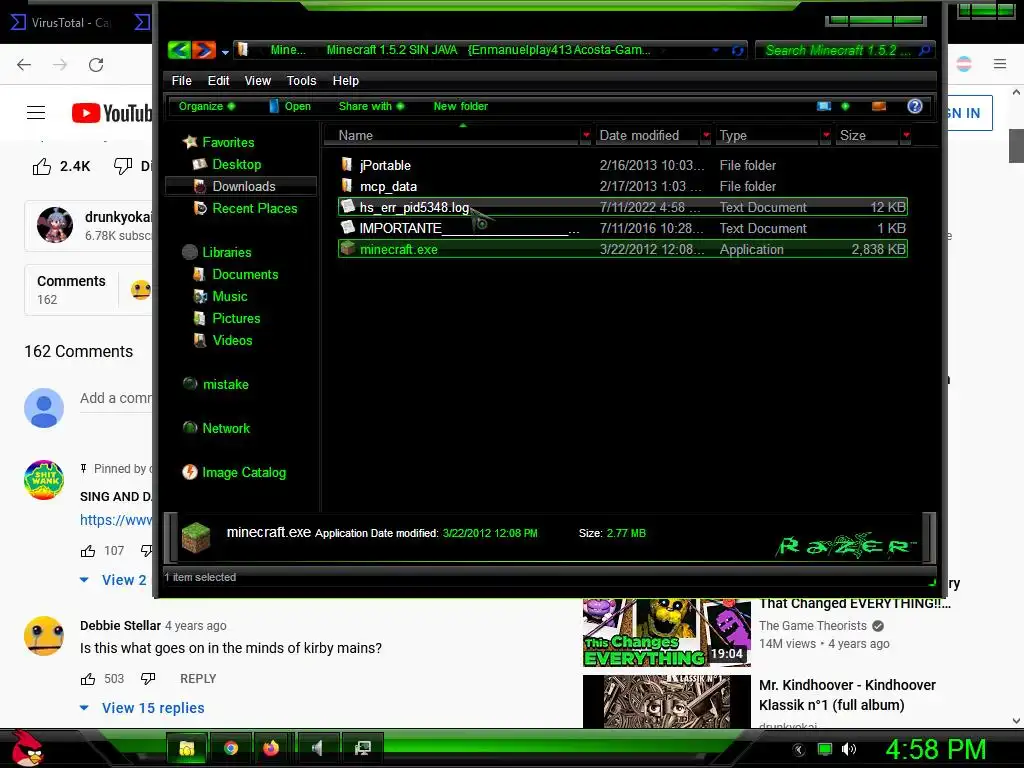Click the search magnifier icon in Explorer
Viewport: 1024px width, 768px height.
click(x=925, y=50)
